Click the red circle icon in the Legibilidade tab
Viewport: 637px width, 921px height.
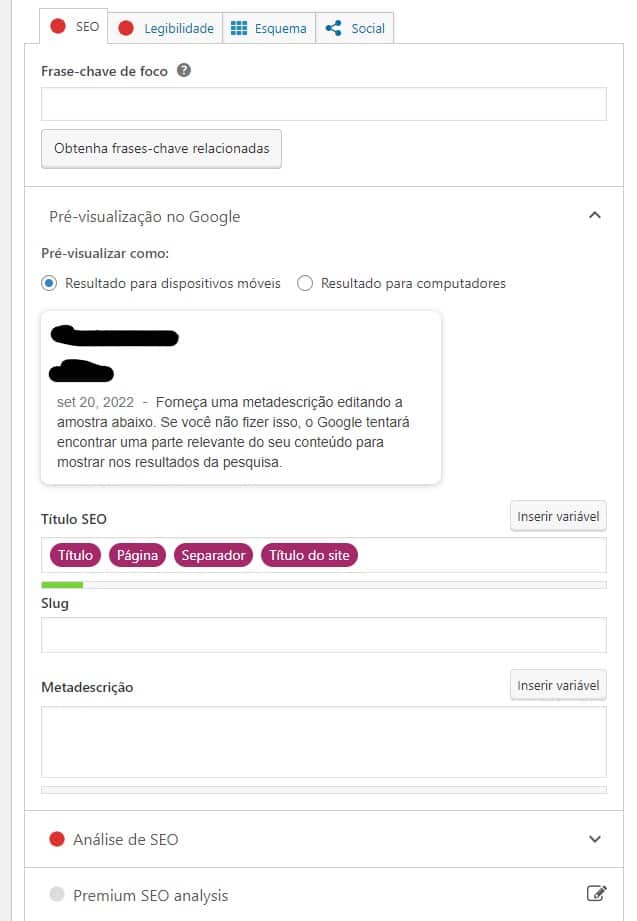point(126,28)
